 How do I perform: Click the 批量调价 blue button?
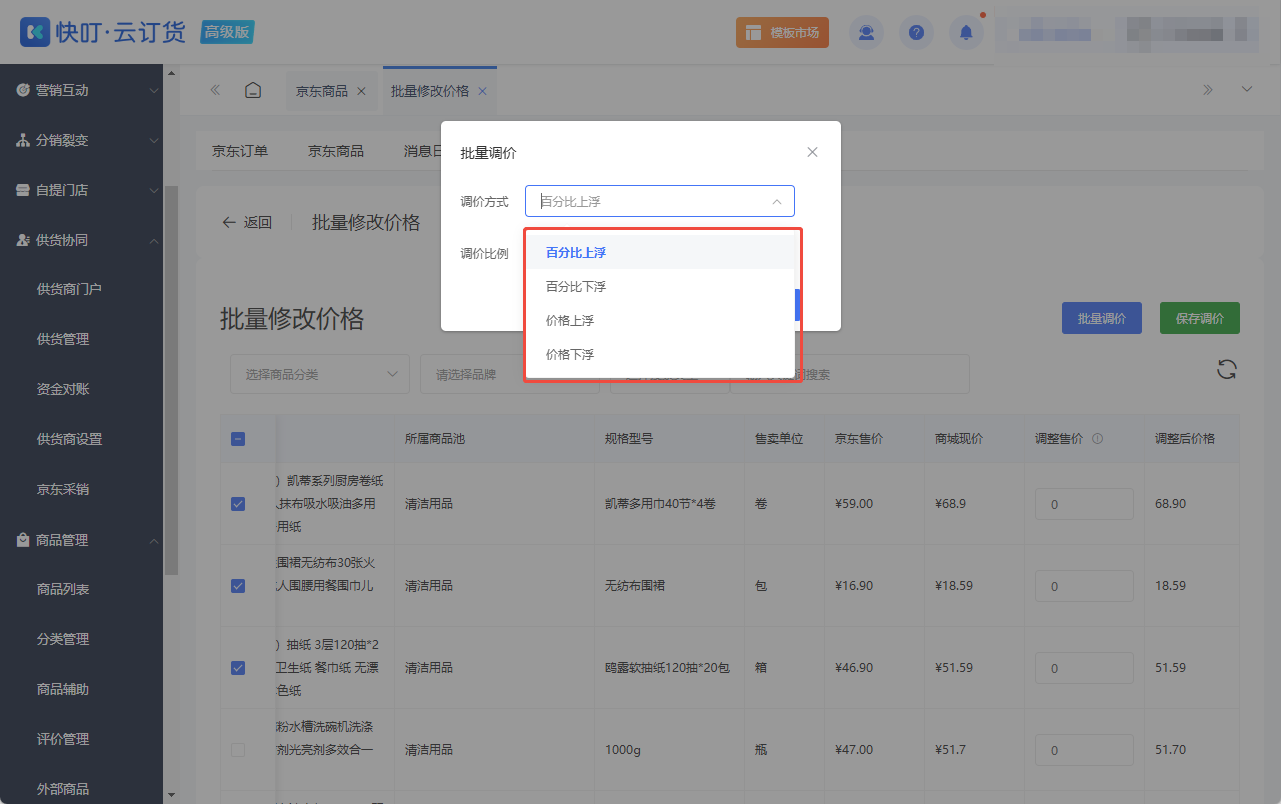click(1101, 318)
